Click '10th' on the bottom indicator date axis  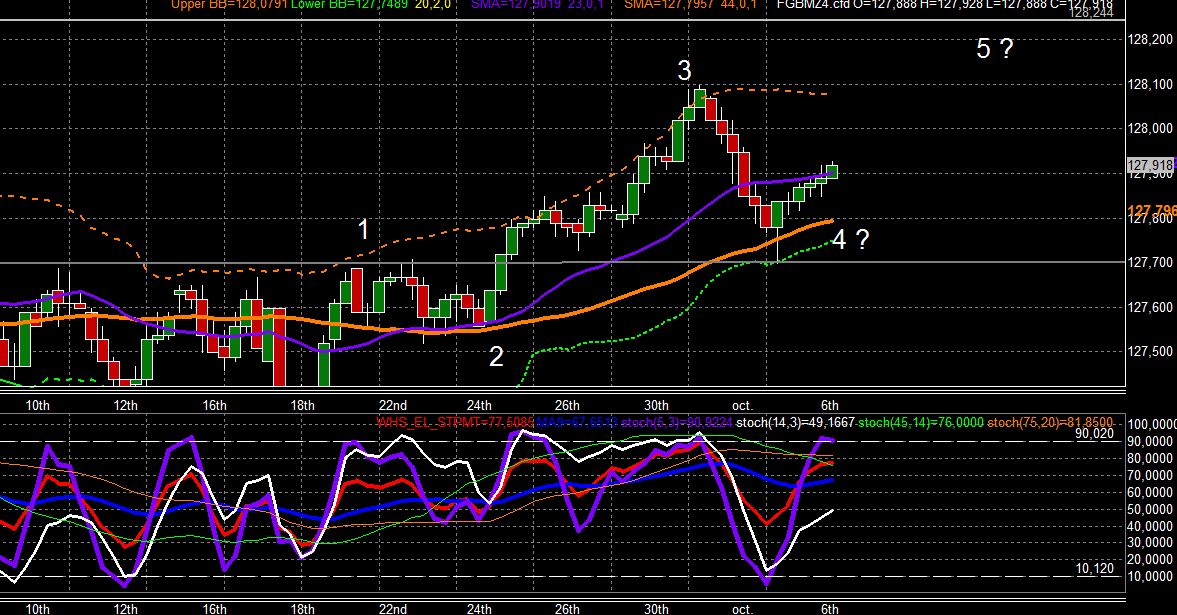(38, 608)
